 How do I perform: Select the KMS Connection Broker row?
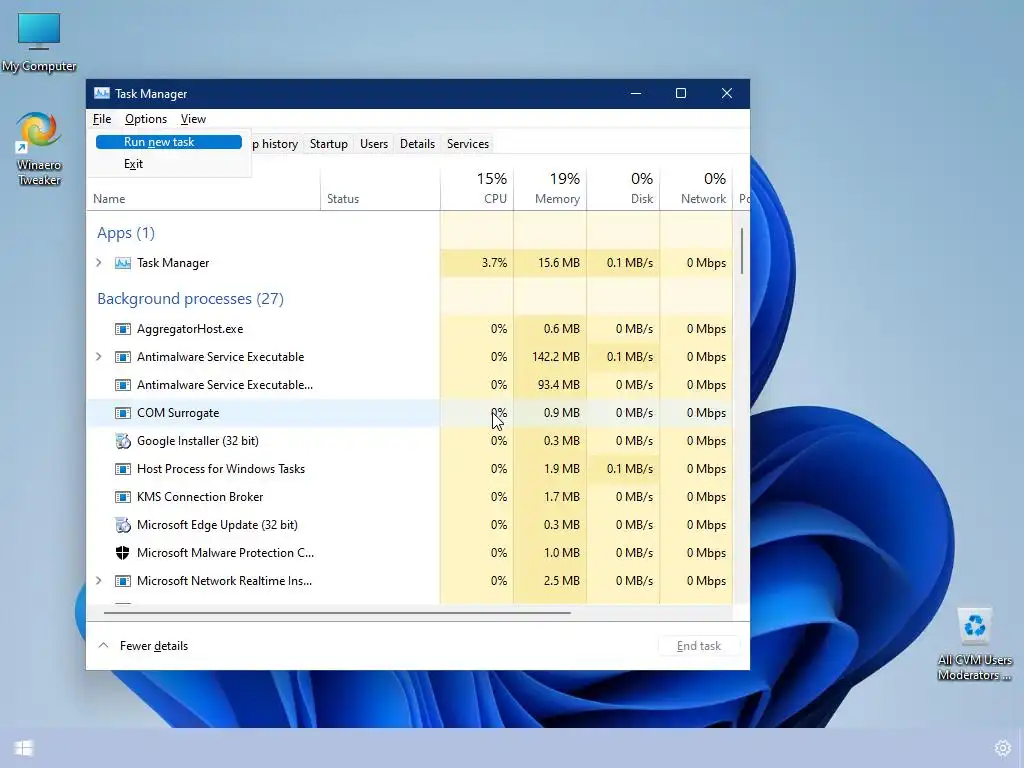click(409, 497)
